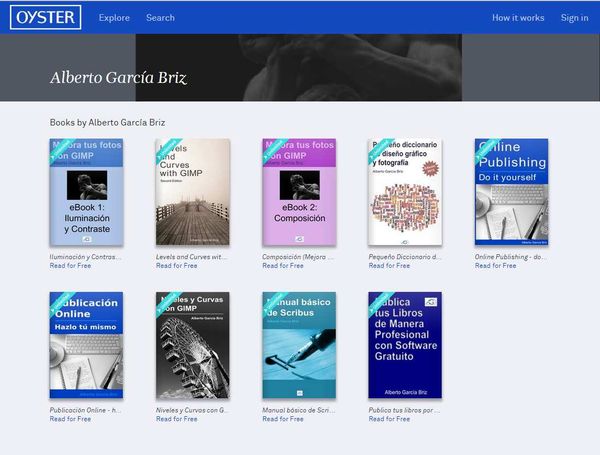Click the 'Manual básico de Scri...' title text
The image size is (600, 455).
coord(298,410)
